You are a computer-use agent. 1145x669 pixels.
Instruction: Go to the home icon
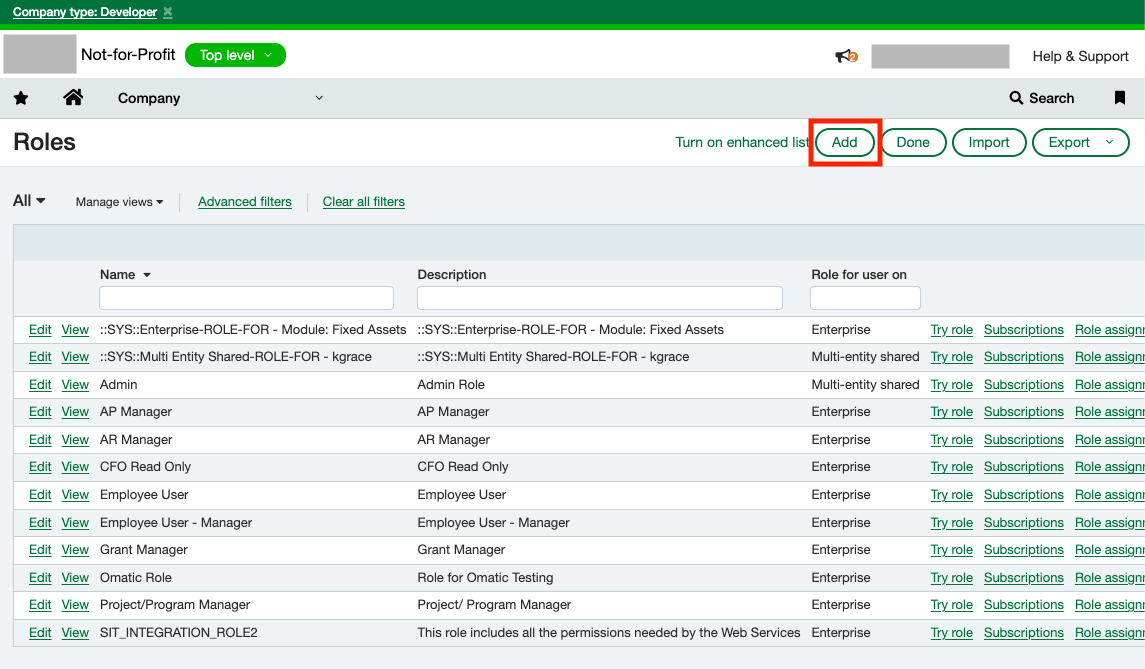point(73,97)
